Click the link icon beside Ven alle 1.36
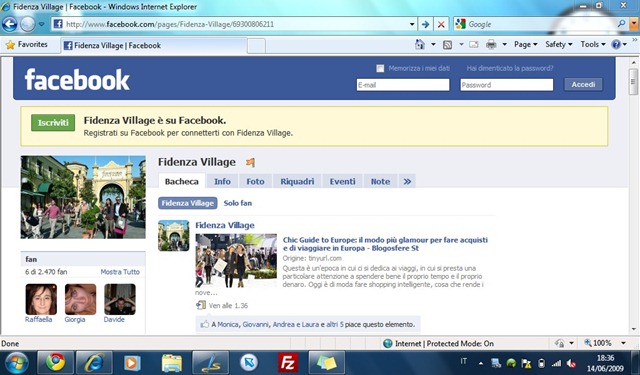The height and width of the screenshot is (375, 640). pyautogui.click(x=200, y=305)
